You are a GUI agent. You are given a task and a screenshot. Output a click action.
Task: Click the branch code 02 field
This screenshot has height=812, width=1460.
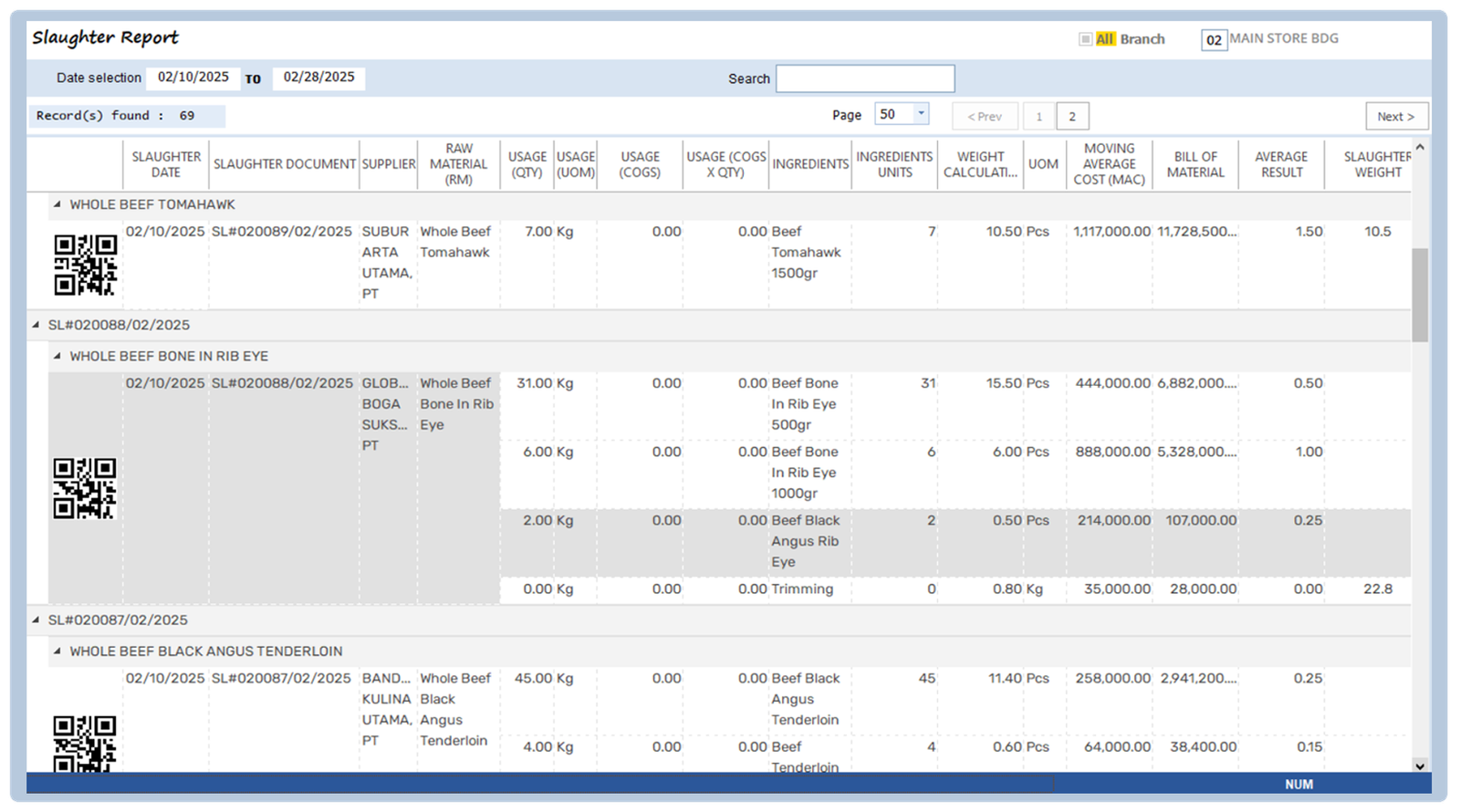1214,40
